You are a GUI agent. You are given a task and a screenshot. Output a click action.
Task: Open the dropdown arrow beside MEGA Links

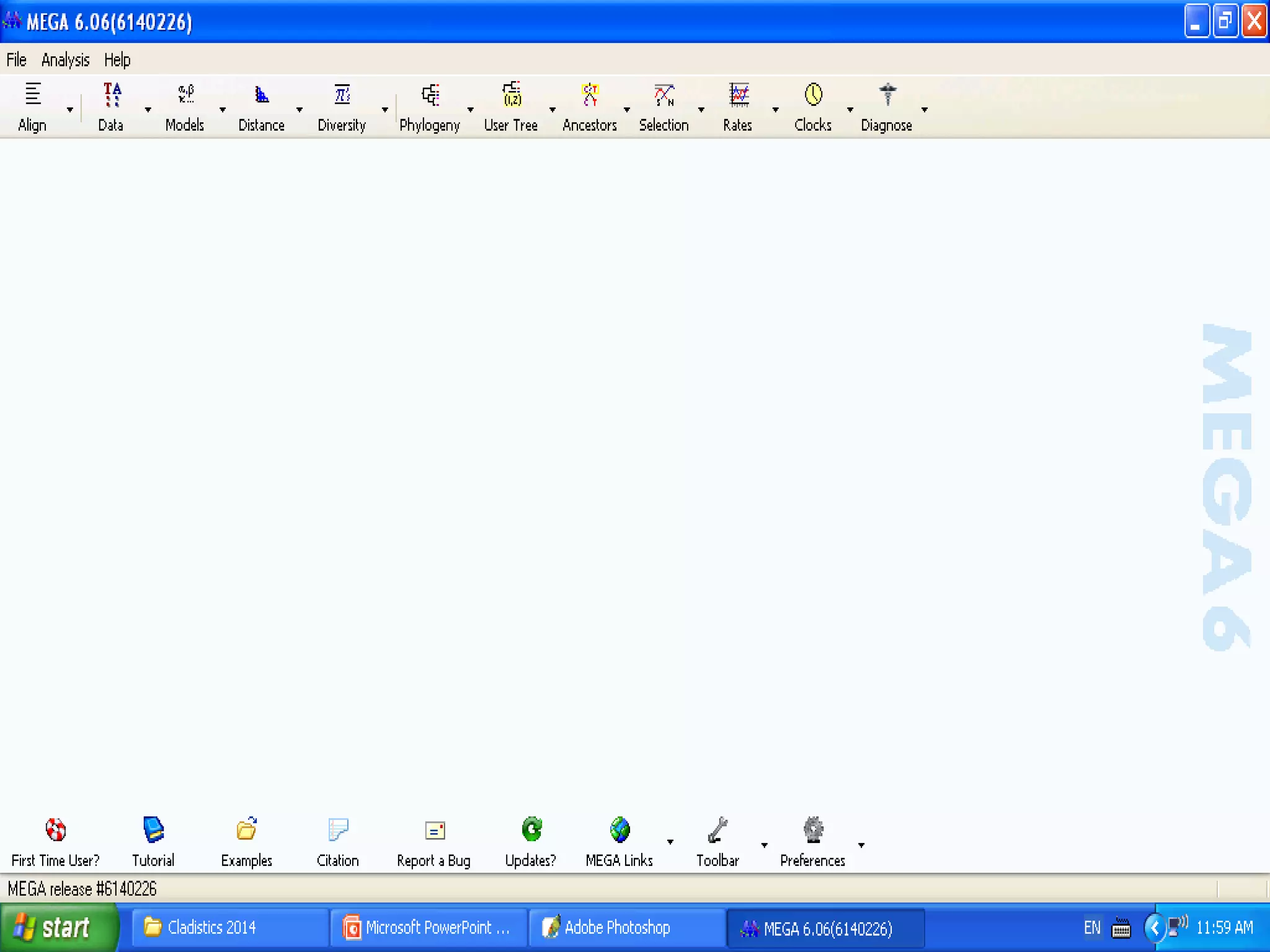[x=670, y=842]
